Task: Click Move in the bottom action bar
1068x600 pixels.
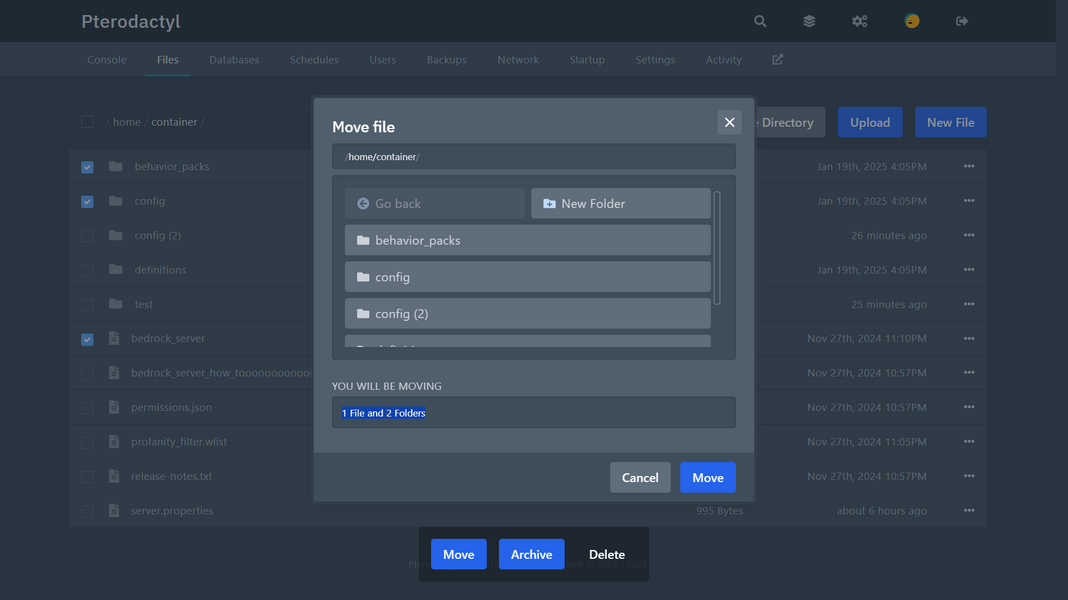Action: tap(458, 554)
